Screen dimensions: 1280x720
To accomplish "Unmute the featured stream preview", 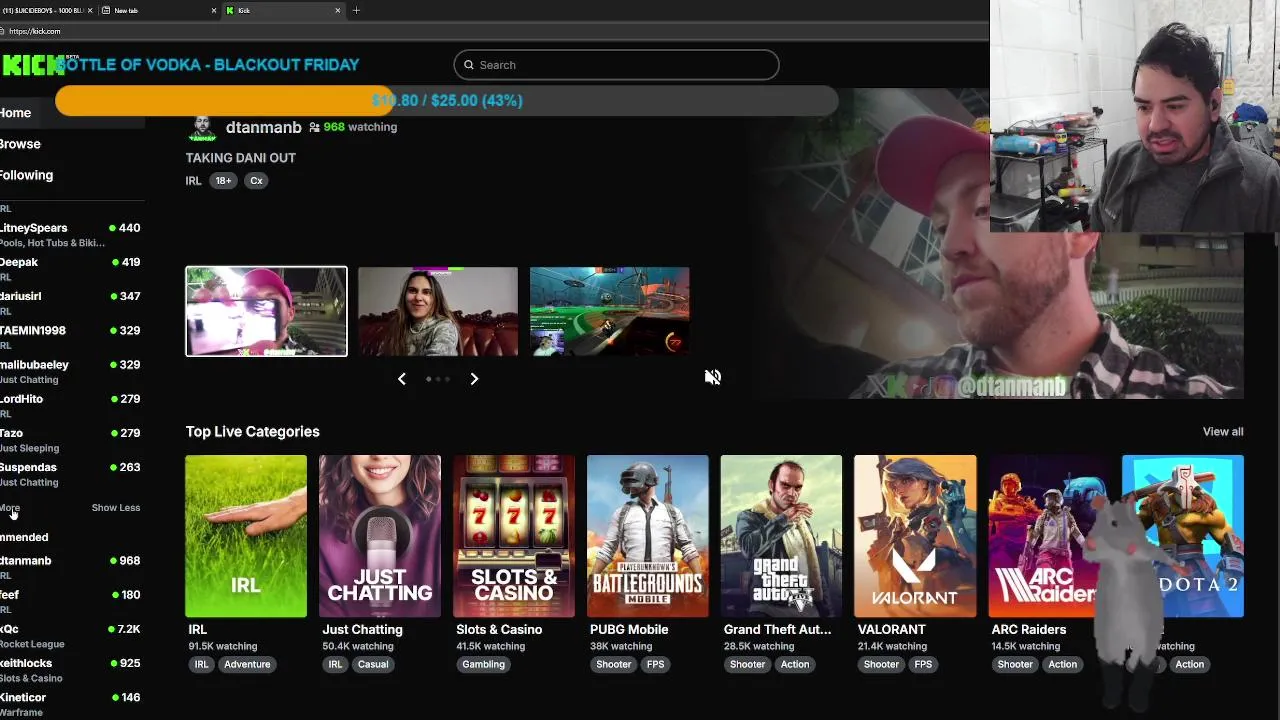I will click(x=712, y=377).
